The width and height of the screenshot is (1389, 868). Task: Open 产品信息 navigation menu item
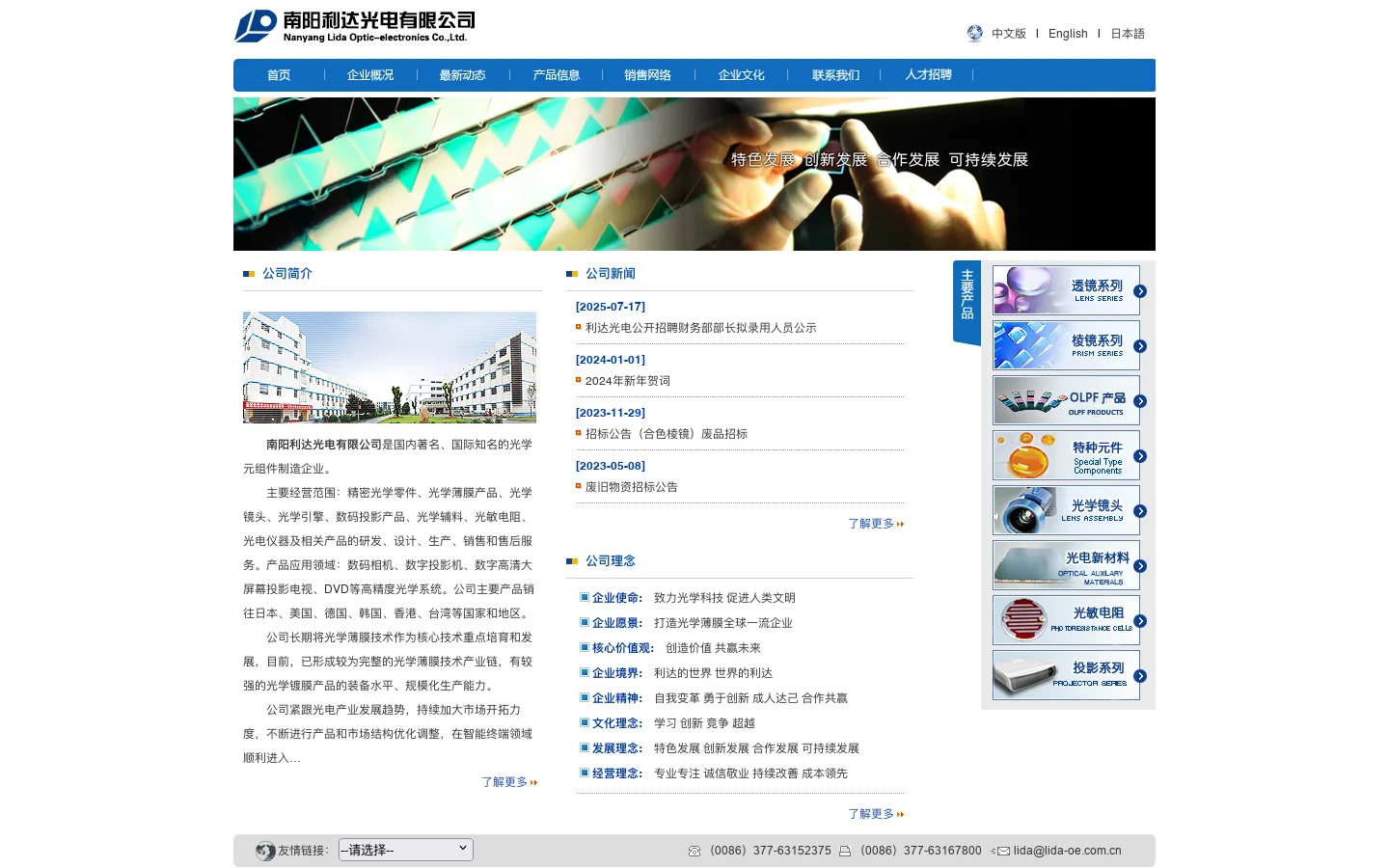point(557,75)
